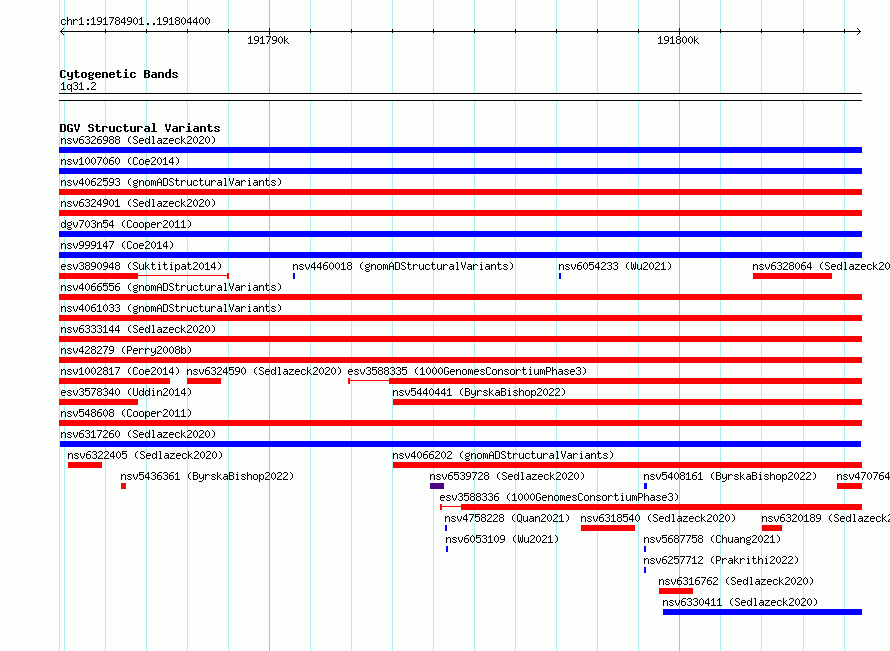The height and width of the screenshot is (651, 890).
Task: Click the red bar under nsv1002817 (Coe2014)
Action: tap(115, 381)
